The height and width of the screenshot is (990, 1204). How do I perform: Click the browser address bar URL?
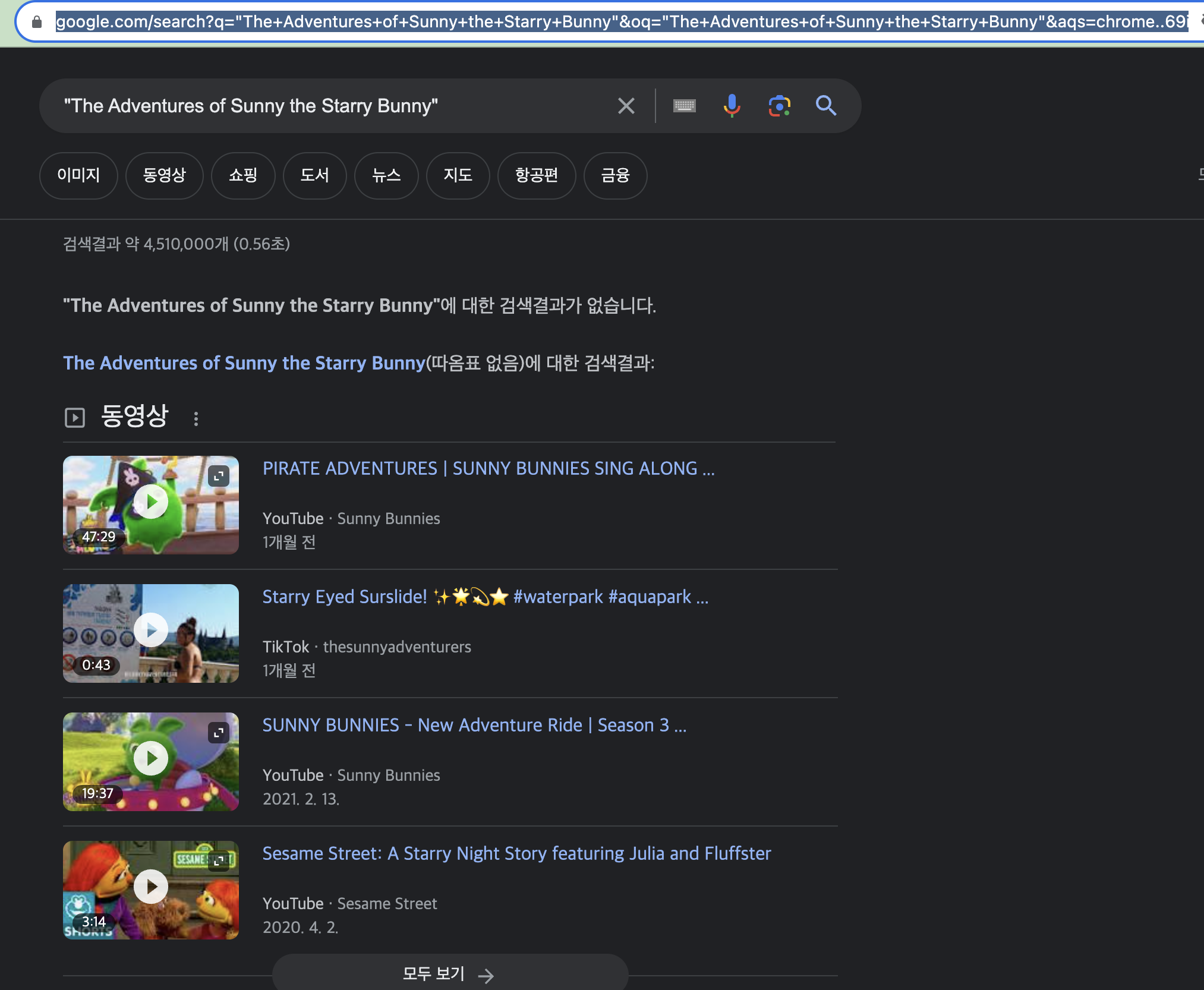[x=618, y=22]
